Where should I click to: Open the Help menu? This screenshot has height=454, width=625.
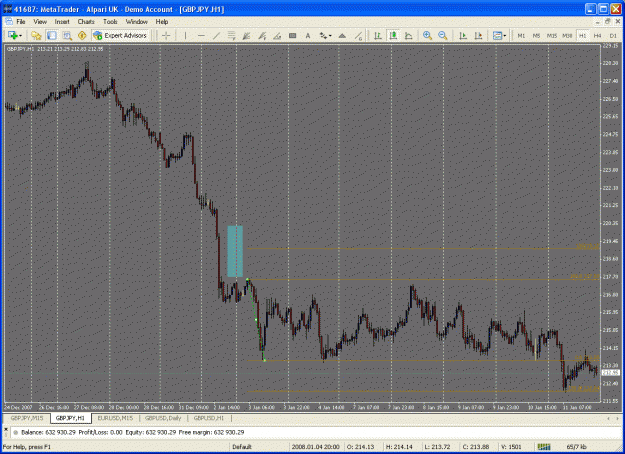[162, 22]
